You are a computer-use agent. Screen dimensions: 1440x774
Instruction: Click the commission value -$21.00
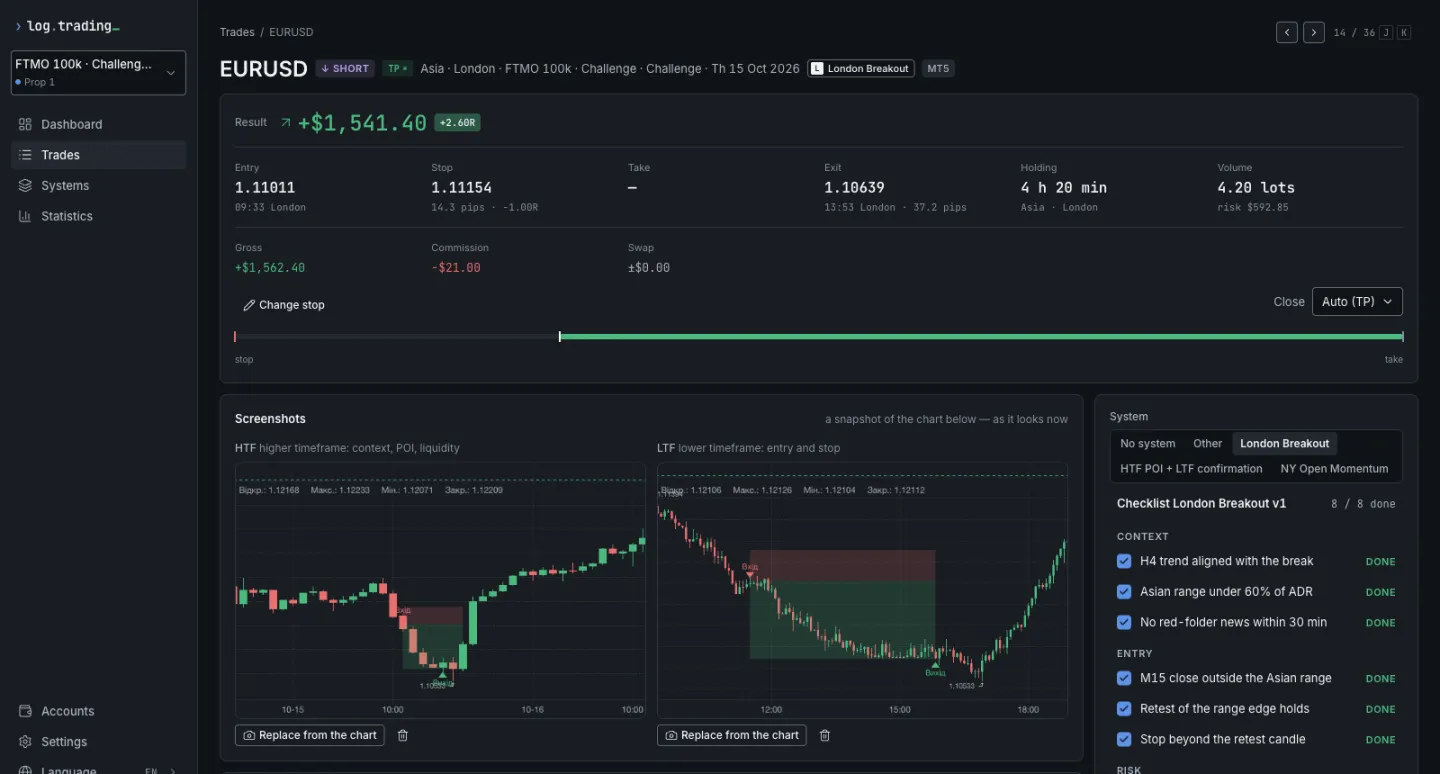[x=456, y=268]
